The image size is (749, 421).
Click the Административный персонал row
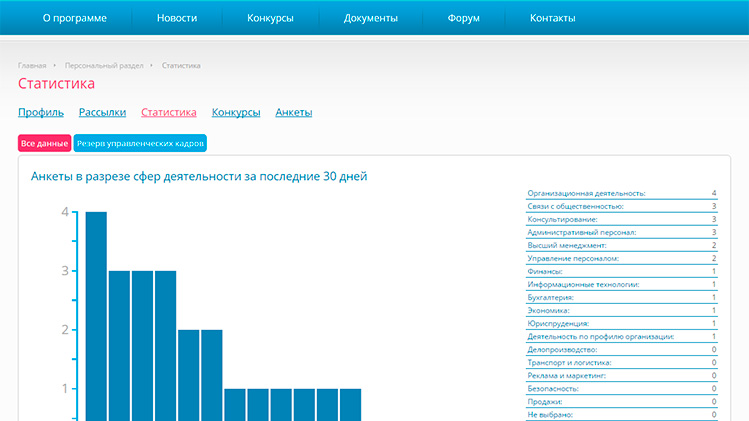pos(621,232)
